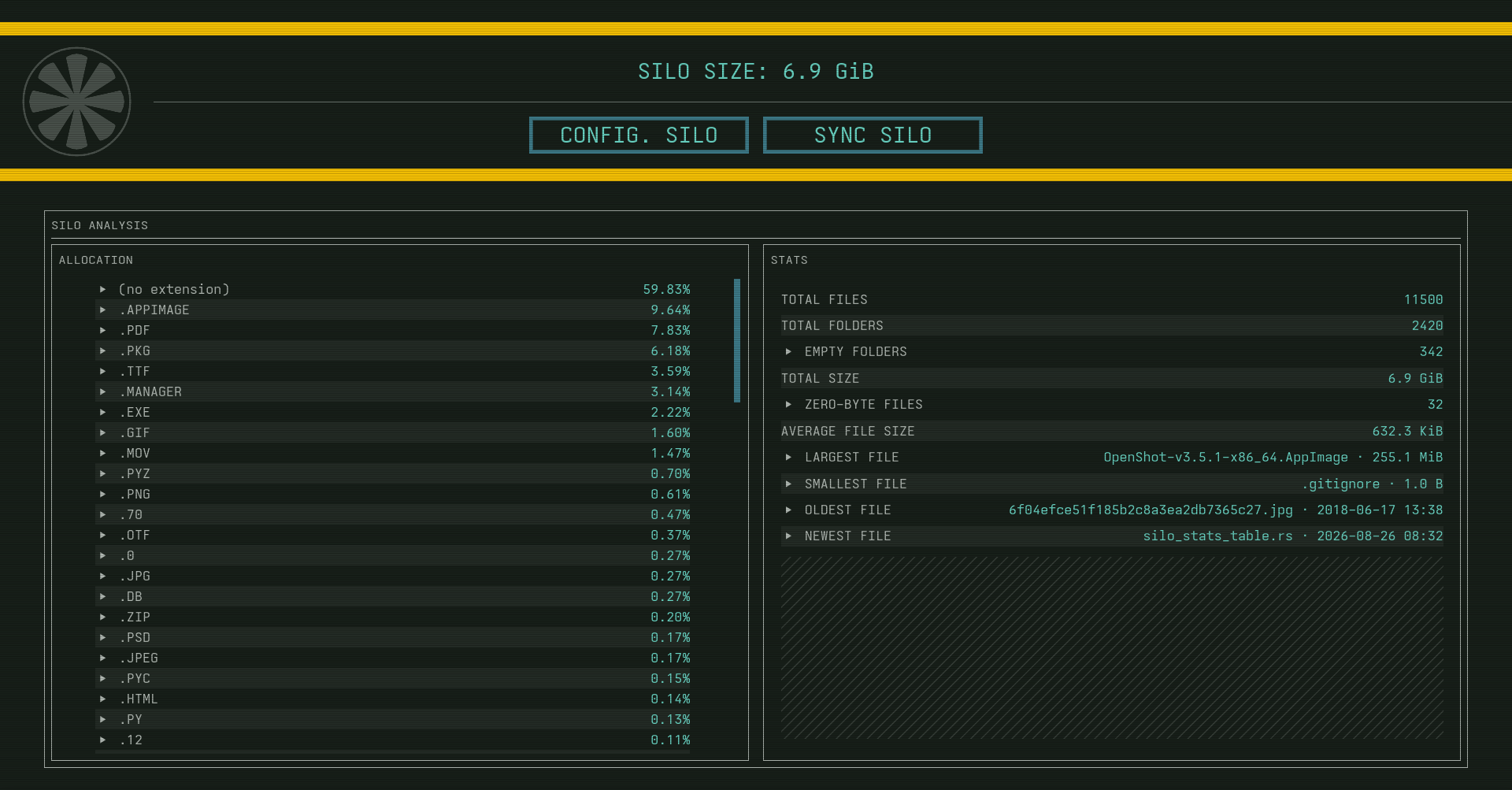Expand the .PYC row arrow
This screenshot has height=790, width=1512.
pos(103,678)
